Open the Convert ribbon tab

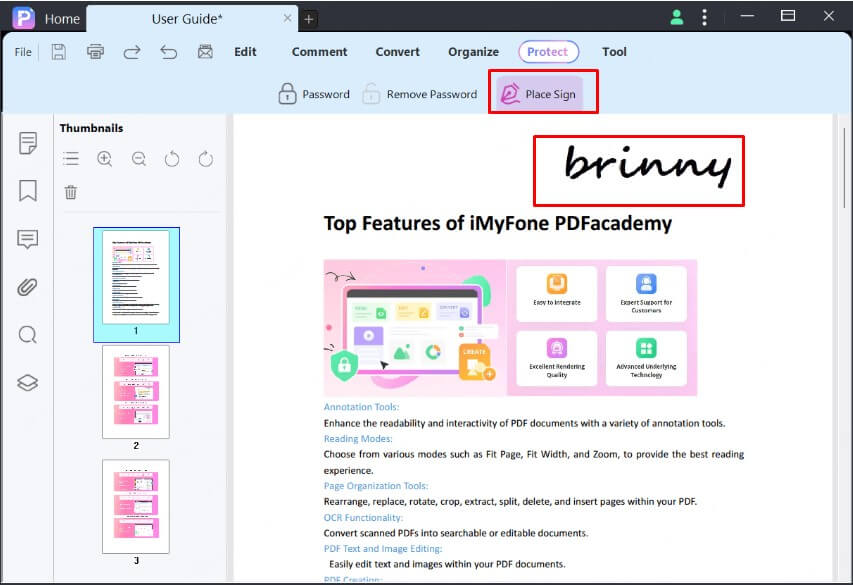397,52
